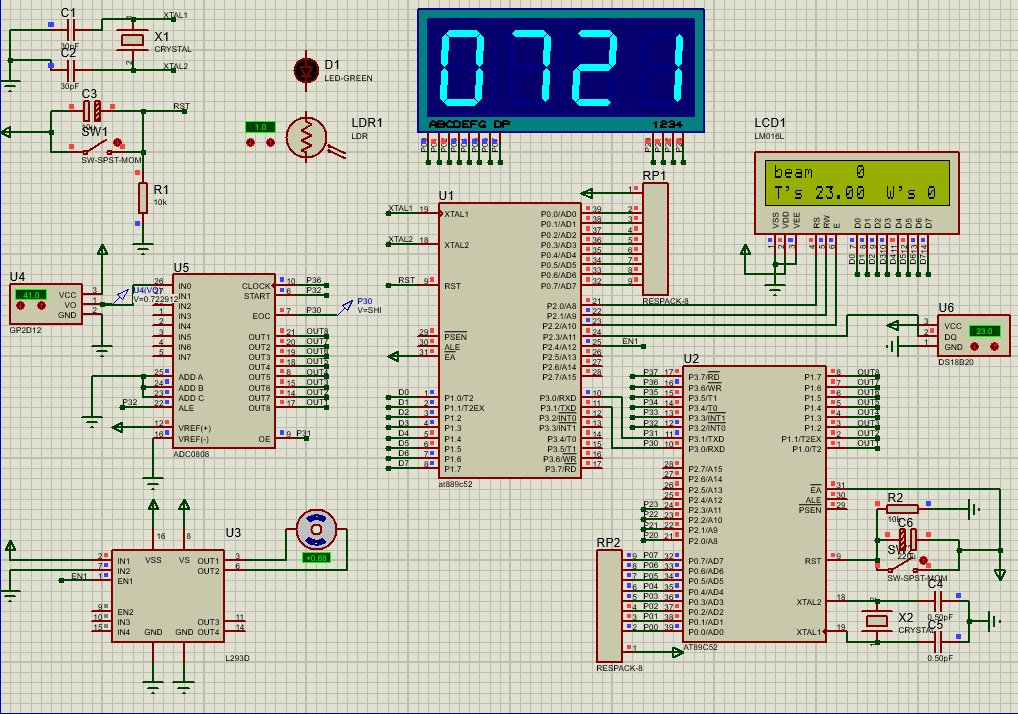The height and width of the screenshot is (714, 1018).
Task: Click the RESPACK-8 label under RP2
Action: 619,668
